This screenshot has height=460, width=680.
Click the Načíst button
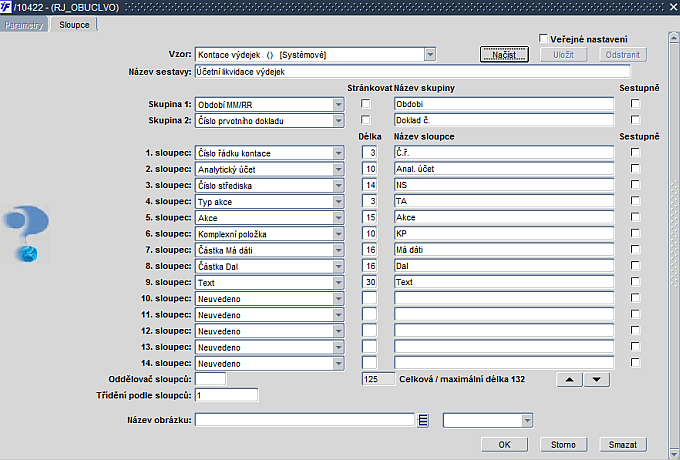click(504, 55)
